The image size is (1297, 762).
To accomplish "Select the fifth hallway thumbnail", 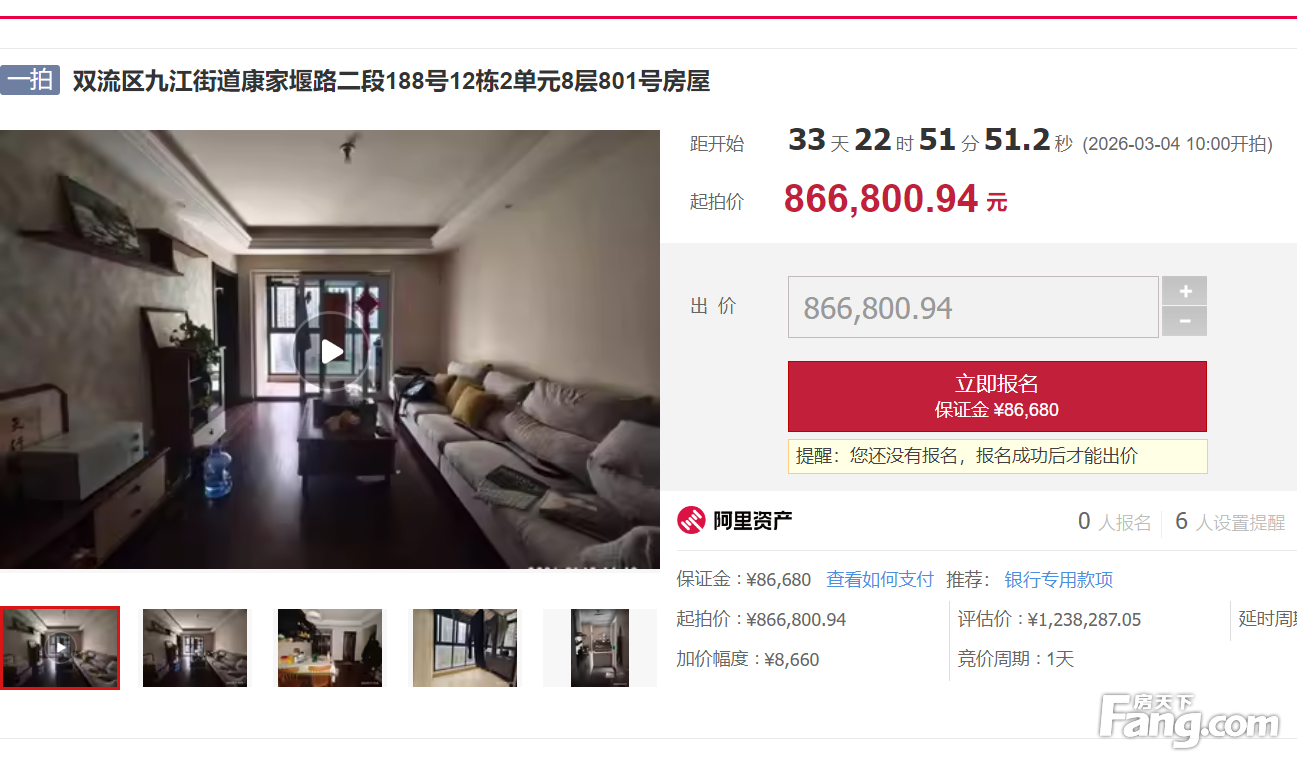I will [x=600, y=648].
